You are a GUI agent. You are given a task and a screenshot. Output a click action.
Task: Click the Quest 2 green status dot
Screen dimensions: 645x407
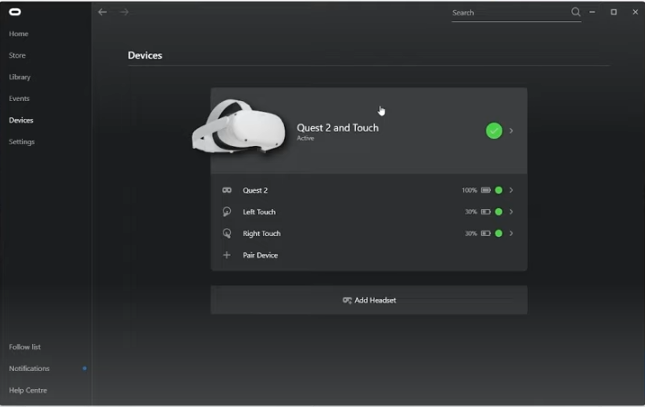tap(499, 190)
